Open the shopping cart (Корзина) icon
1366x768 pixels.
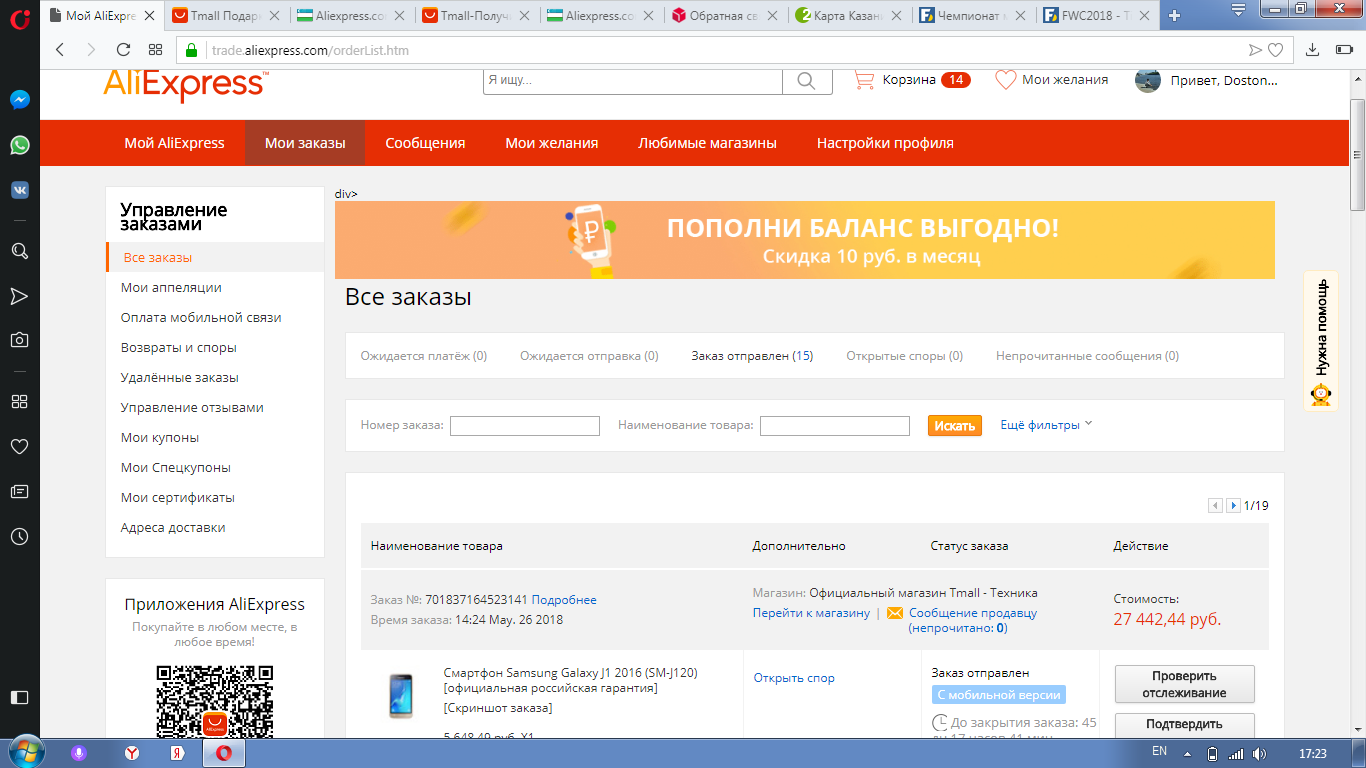point(864,80)
